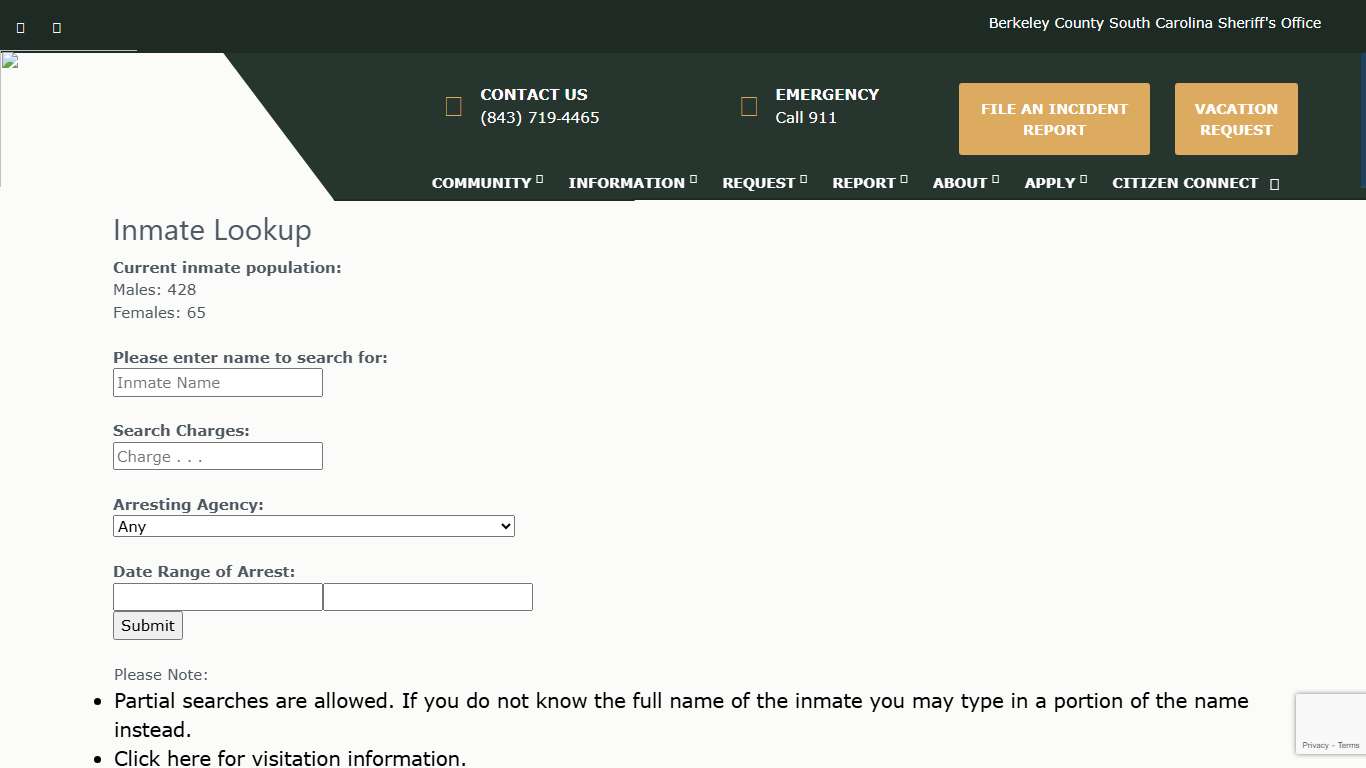Click inside the Inmate Name search field
1366x768 pixels.
tap(217, 382)
